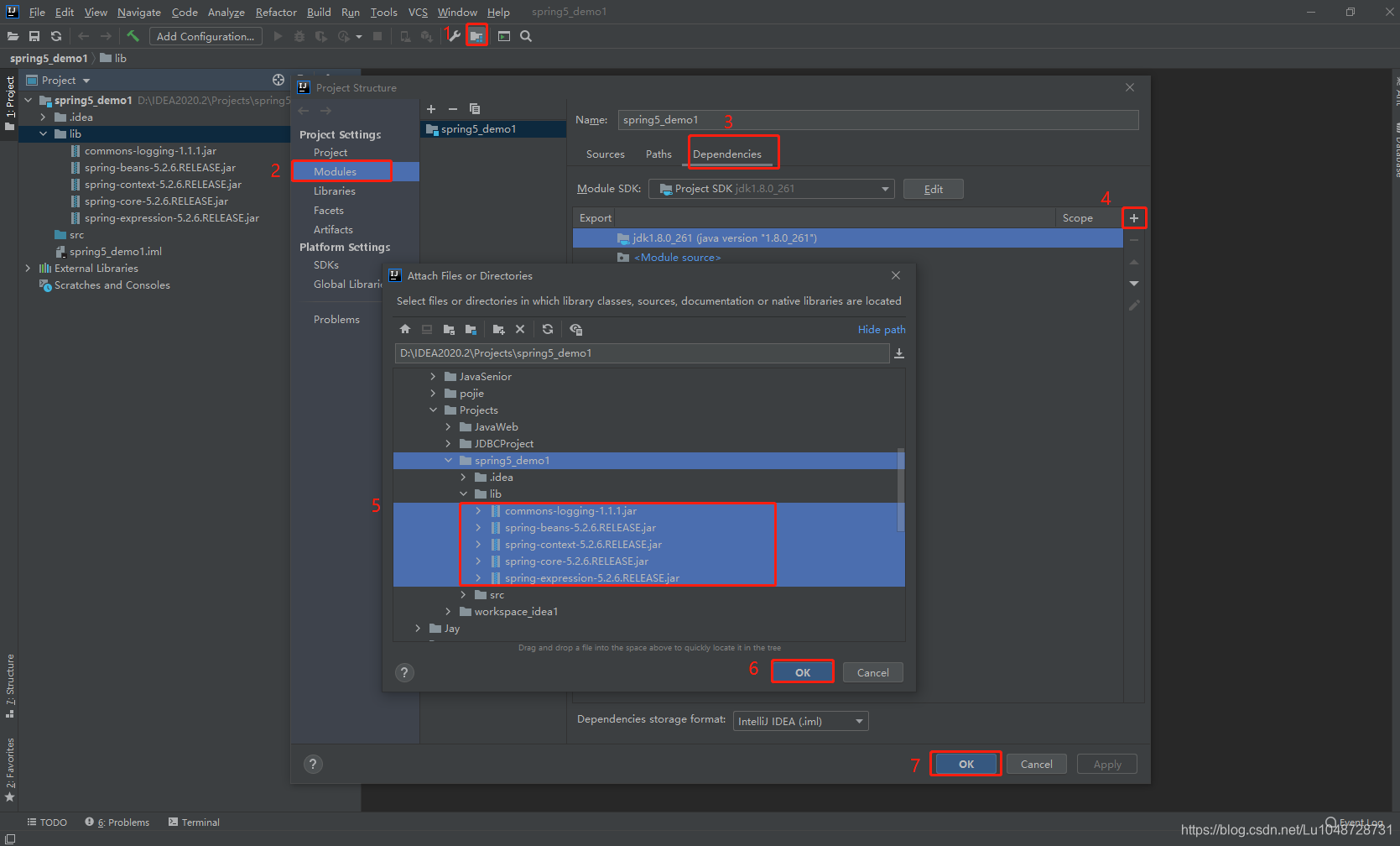Viewport: 1400px width, 846px height.
Task: Add a dependency using the plus button
Action: [1134, 218]
